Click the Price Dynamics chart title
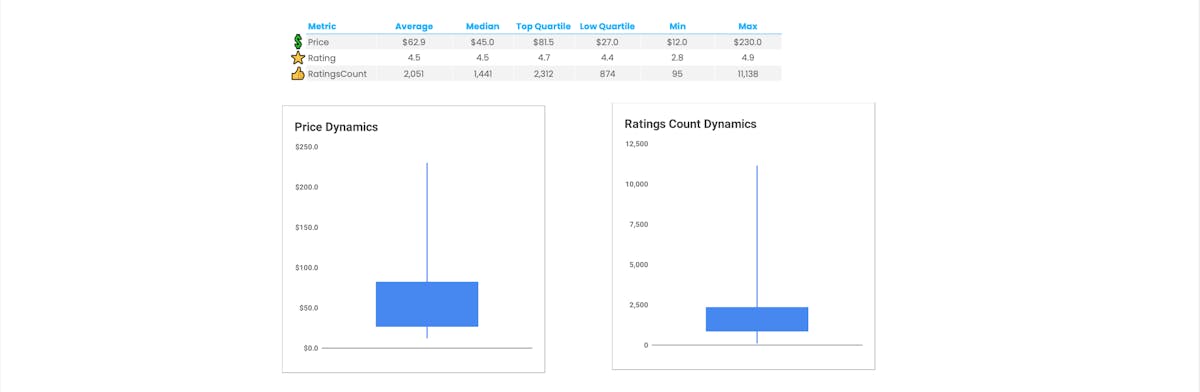 tap(336, 127)
